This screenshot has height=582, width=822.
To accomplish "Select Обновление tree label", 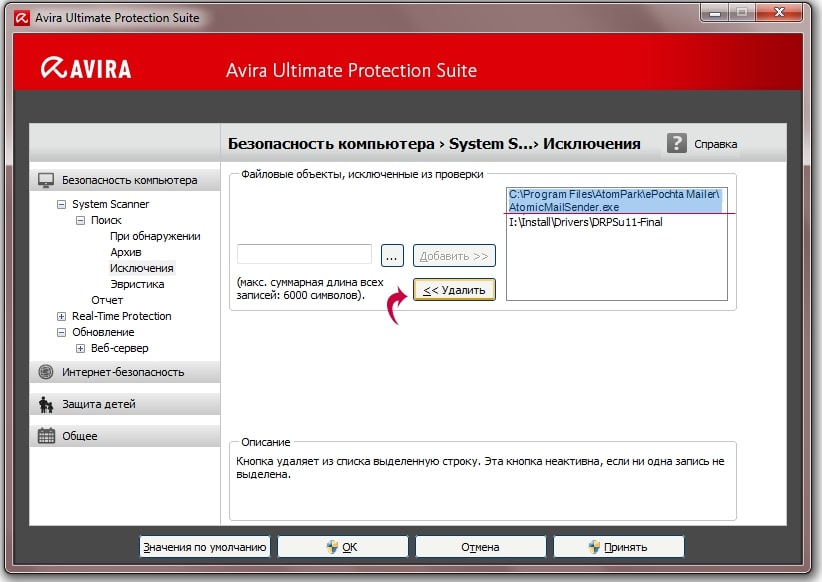I will click(103, 332).
